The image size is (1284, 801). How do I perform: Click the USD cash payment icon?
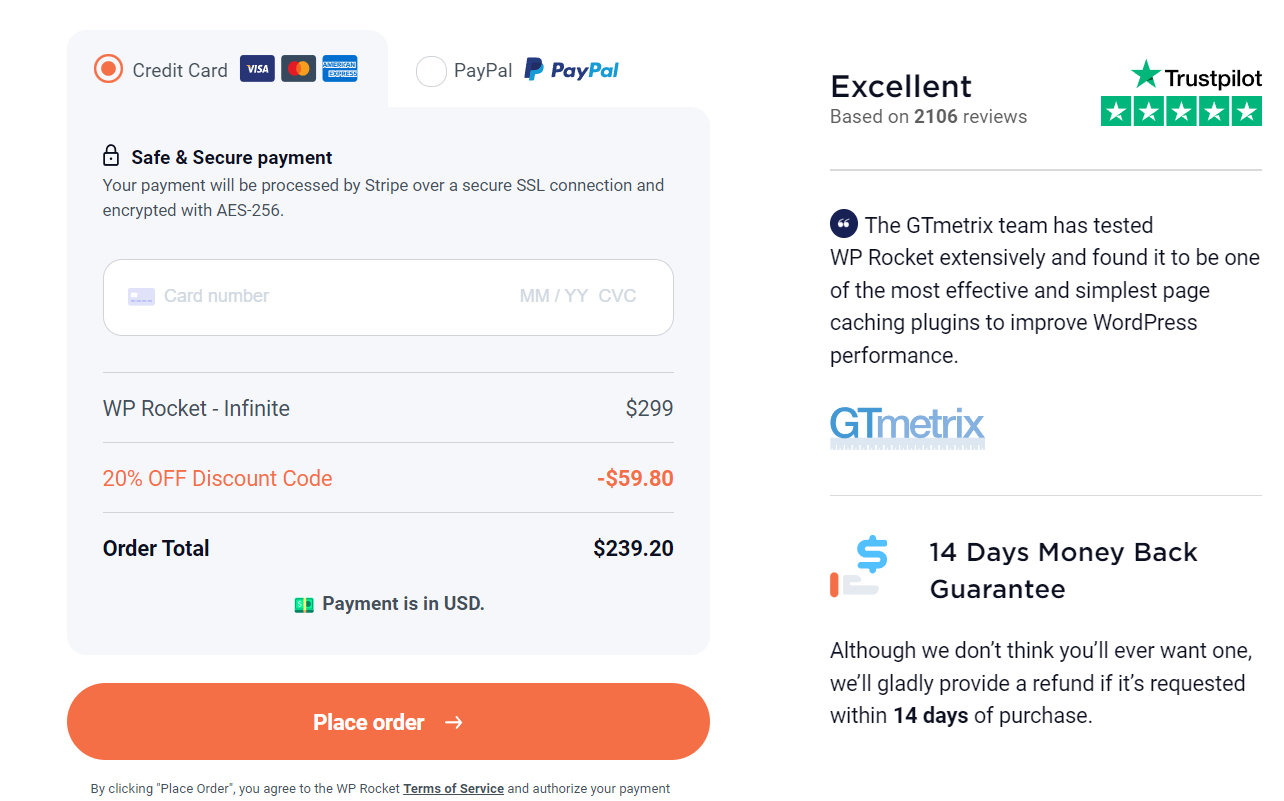point(302,603)
